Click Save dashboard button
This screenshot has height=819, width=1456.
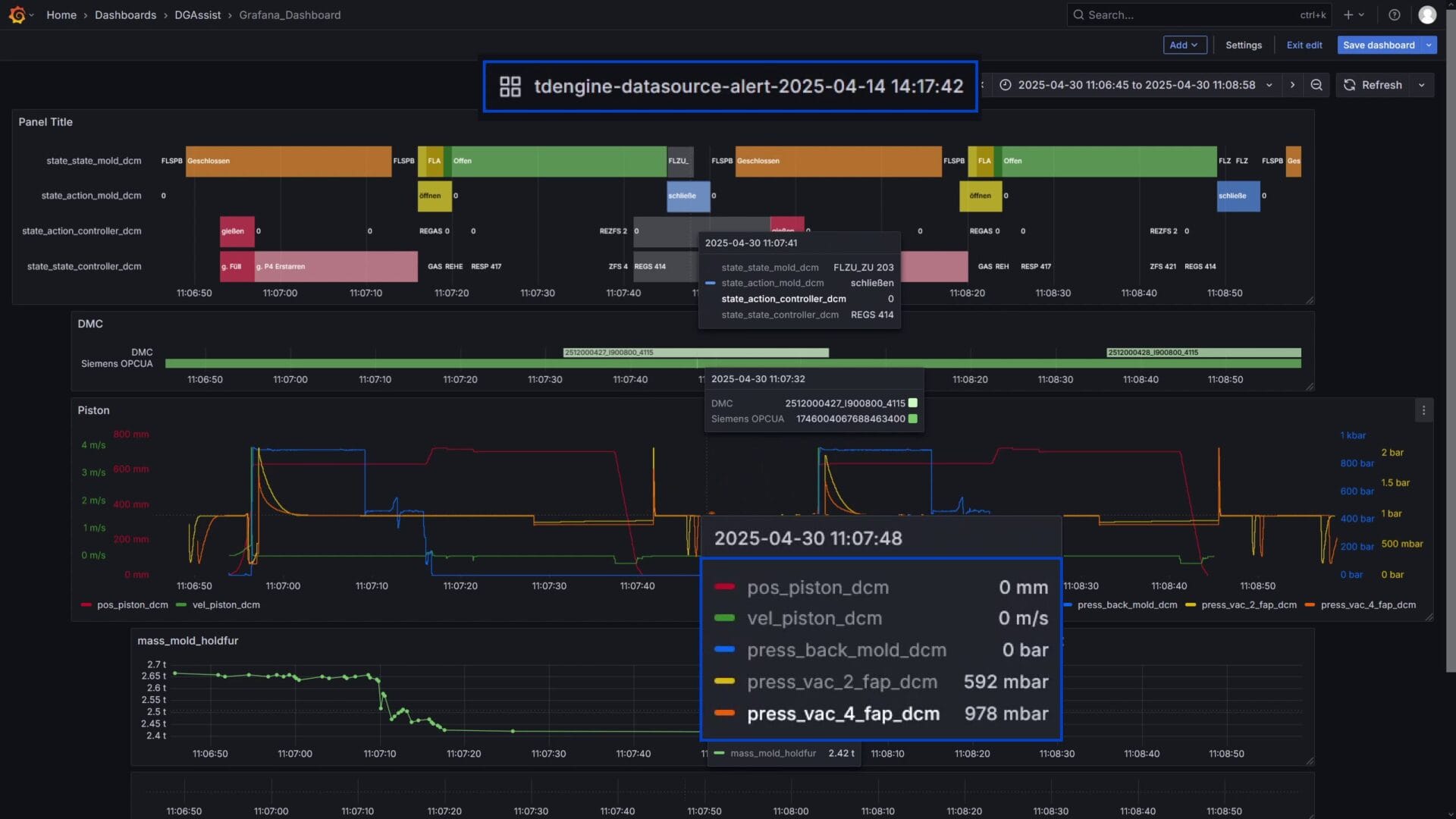[1378, 45]
